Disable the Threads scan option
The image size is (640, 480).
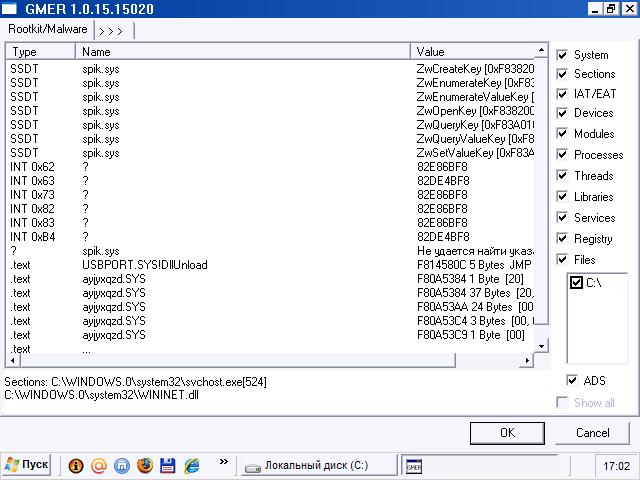pyautogui.click(x=562, y=176)
